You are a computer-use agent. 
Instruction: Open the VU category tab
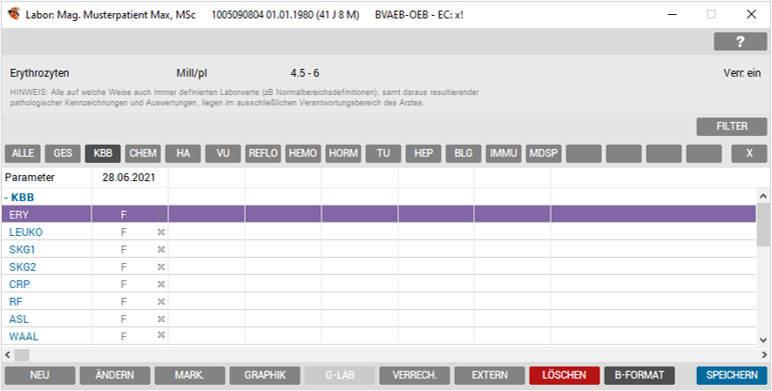pos(223,154)
